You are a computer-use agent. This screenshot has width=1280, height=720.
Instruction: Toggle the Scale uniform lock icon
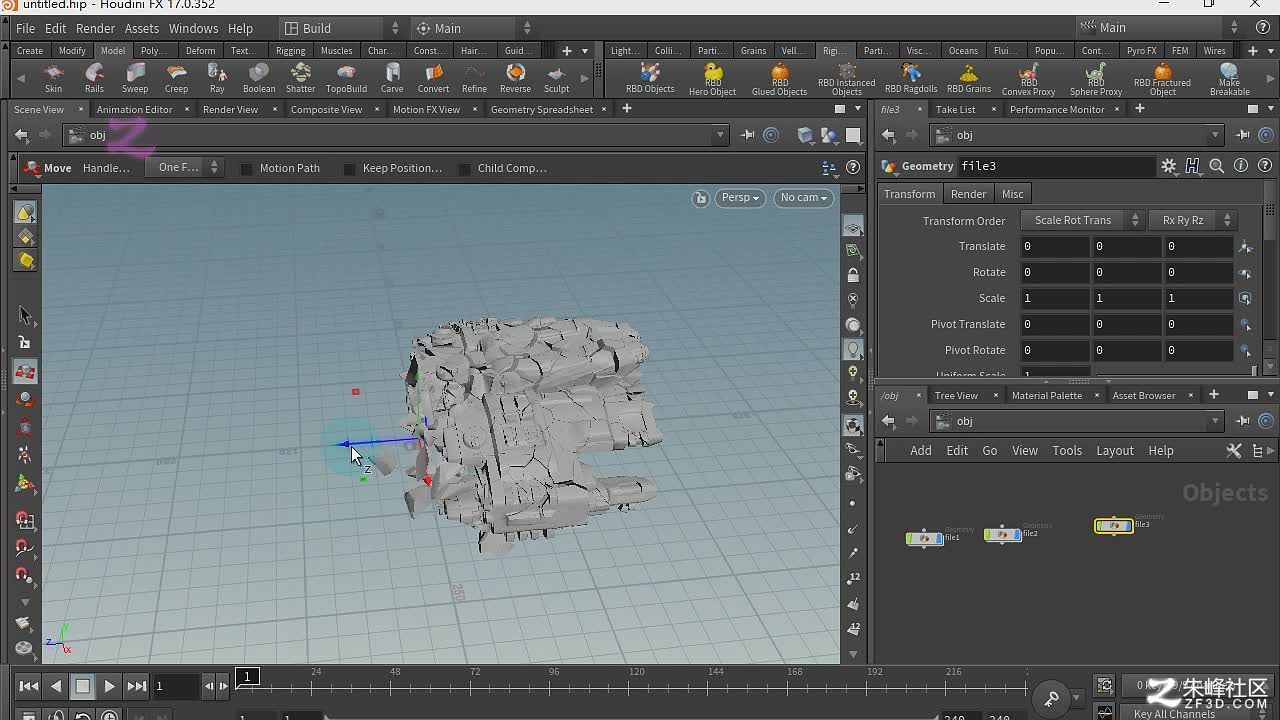[x=1245, y=298]
